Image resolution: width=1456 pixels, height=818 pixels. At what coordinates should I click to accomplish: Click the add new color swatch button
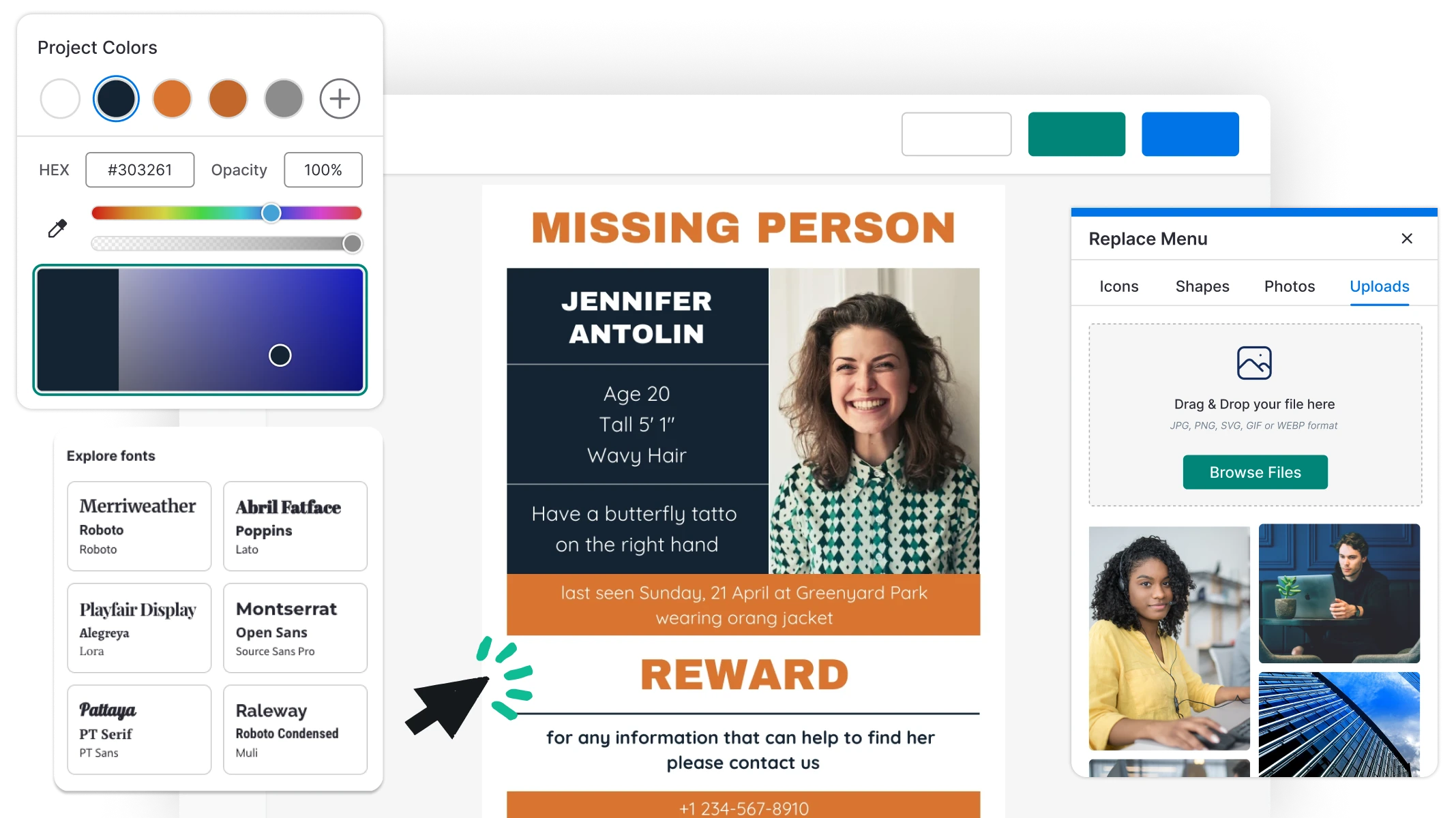tap(341, 97)
